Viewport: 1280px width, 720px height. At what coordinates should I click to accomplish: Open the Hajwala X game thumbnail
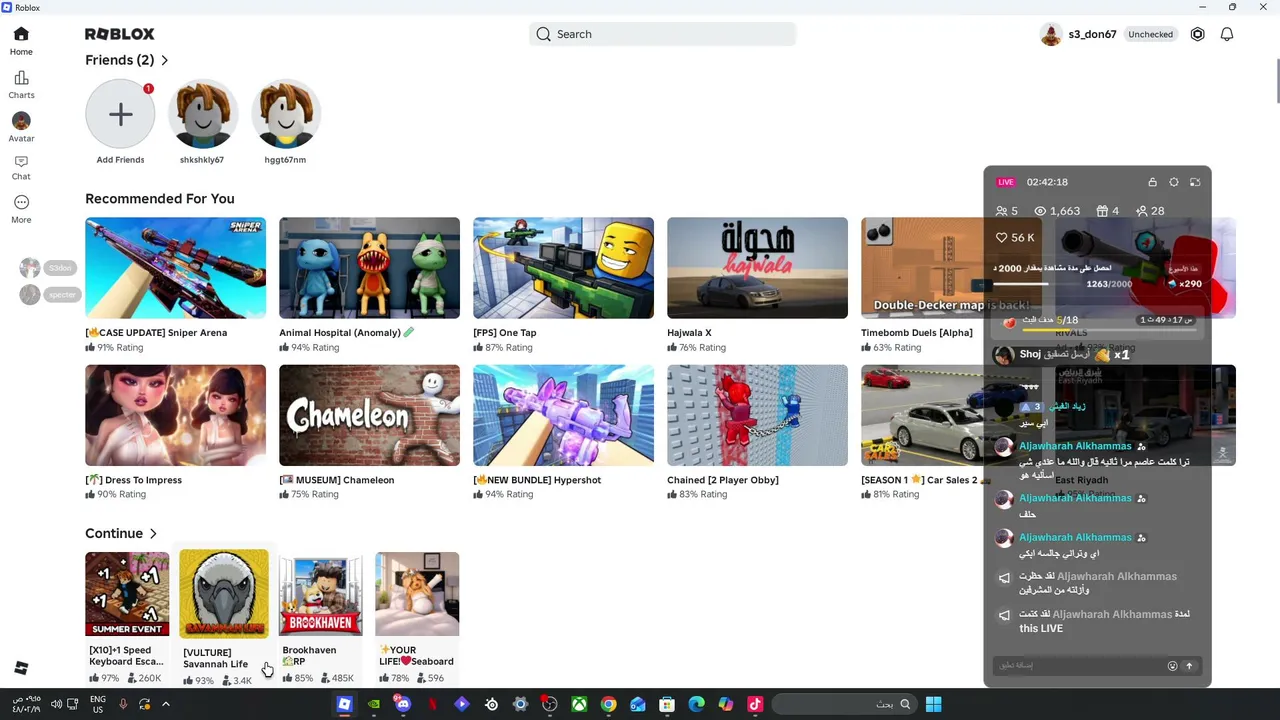click(757, 268)
